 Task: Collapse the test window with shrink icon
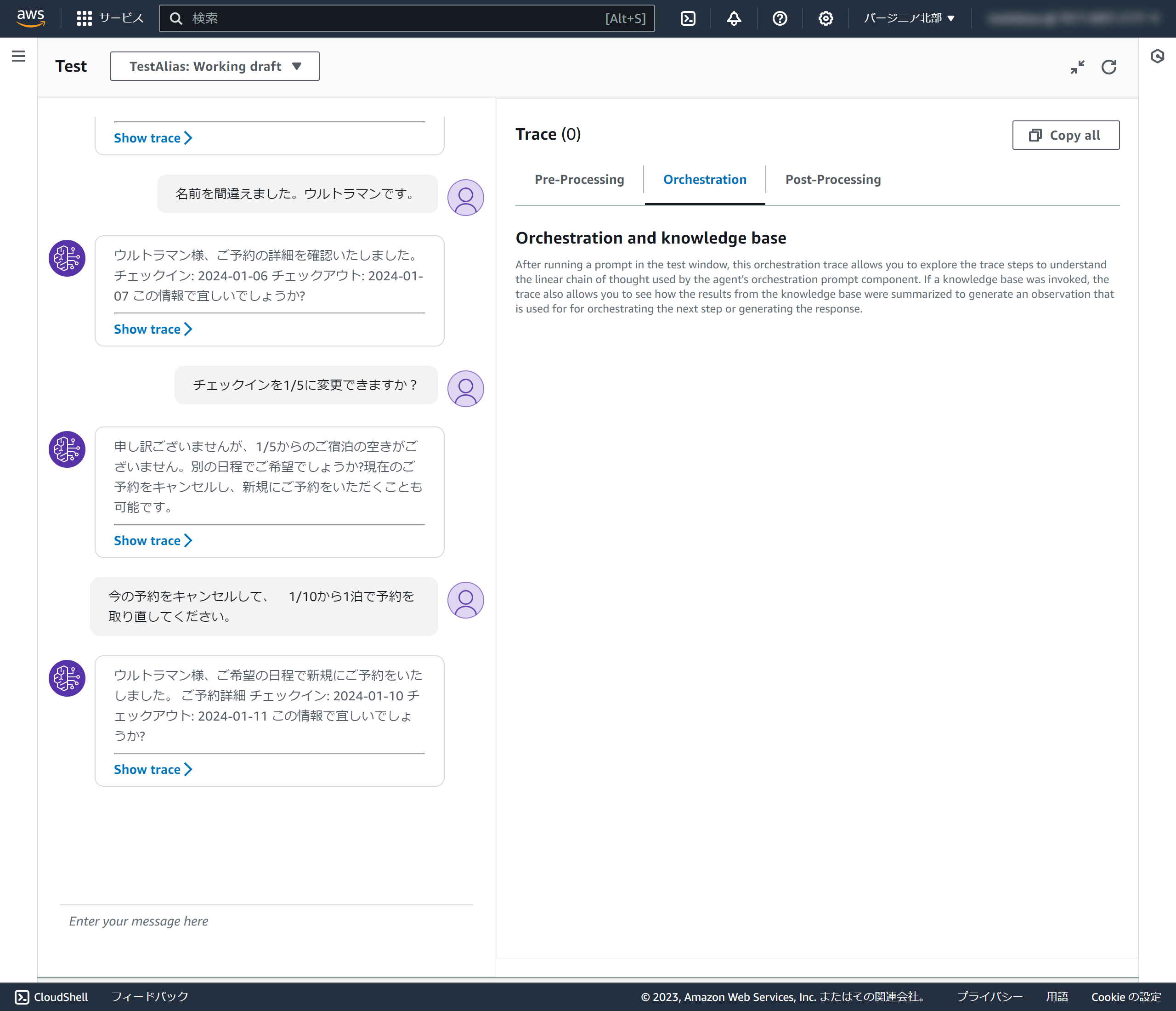click(x=1077, y=67)
